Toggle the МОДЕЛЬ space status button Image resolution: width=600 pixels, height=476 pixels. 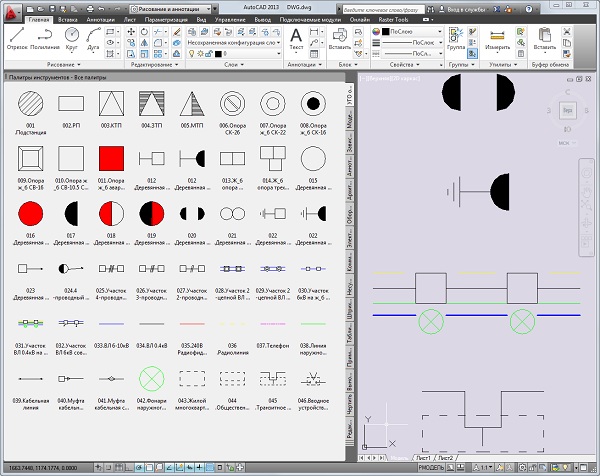(432, 468)
